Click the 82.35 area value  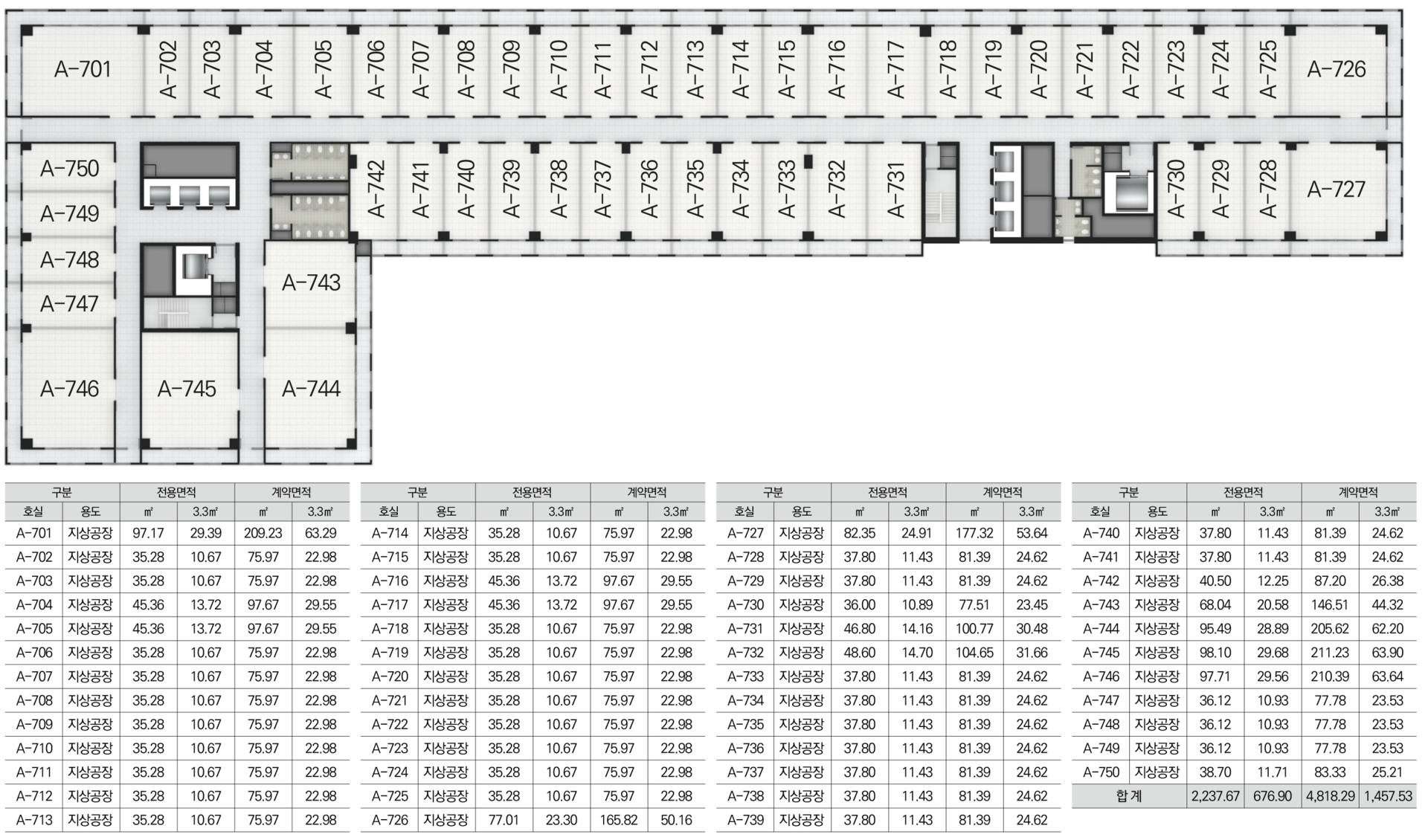click(860, 533)
